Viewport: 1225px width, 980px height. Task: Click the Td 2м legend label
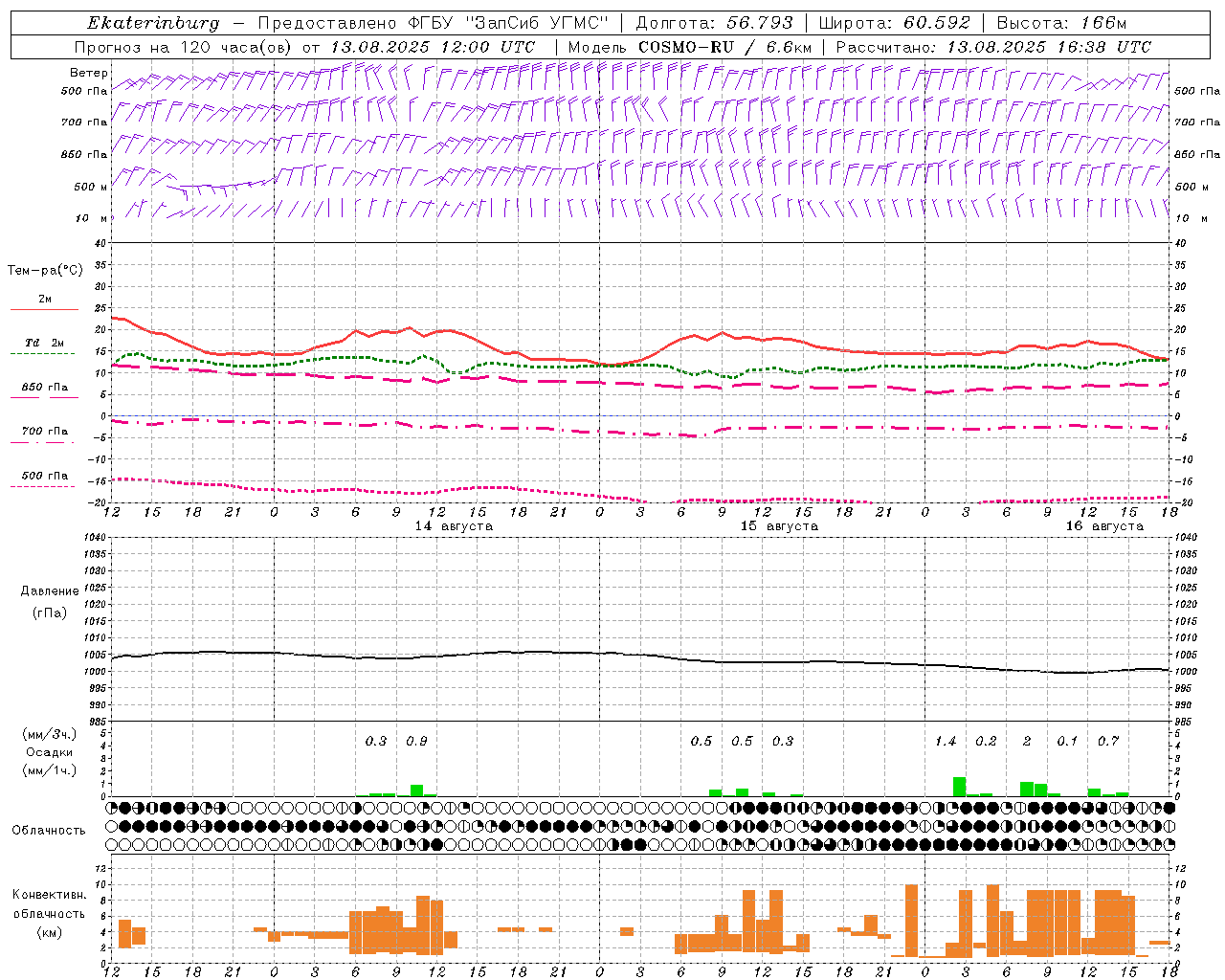click(44, 343)
